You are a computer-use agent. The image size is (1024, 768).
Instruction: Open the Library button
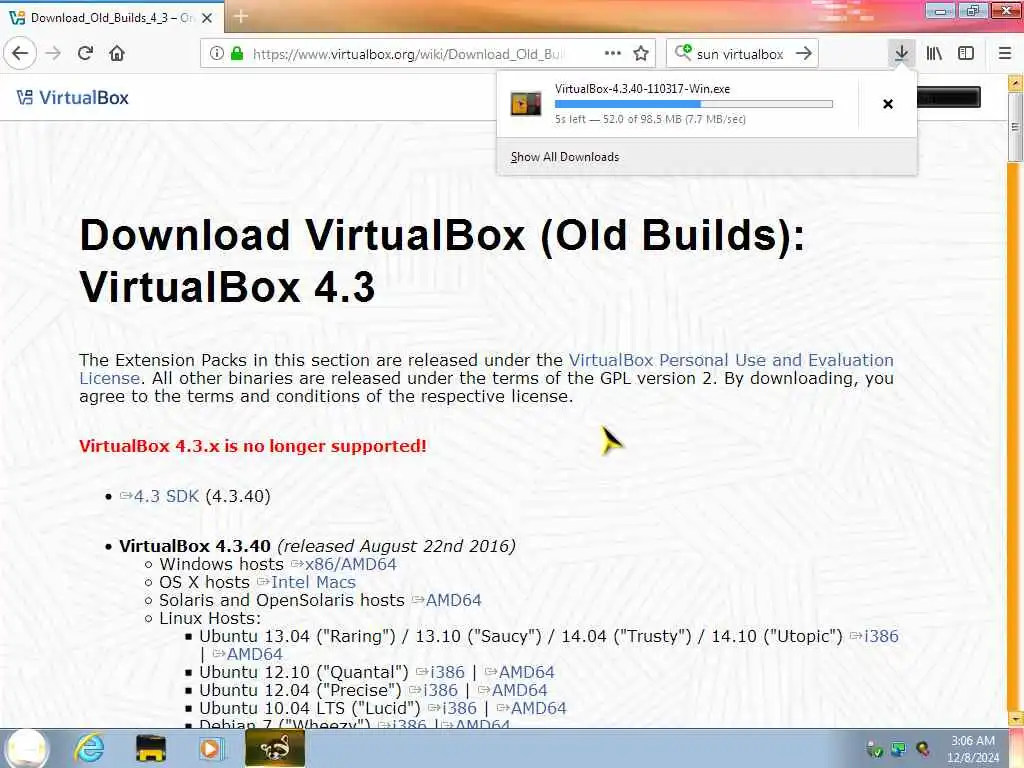point(934,54)
